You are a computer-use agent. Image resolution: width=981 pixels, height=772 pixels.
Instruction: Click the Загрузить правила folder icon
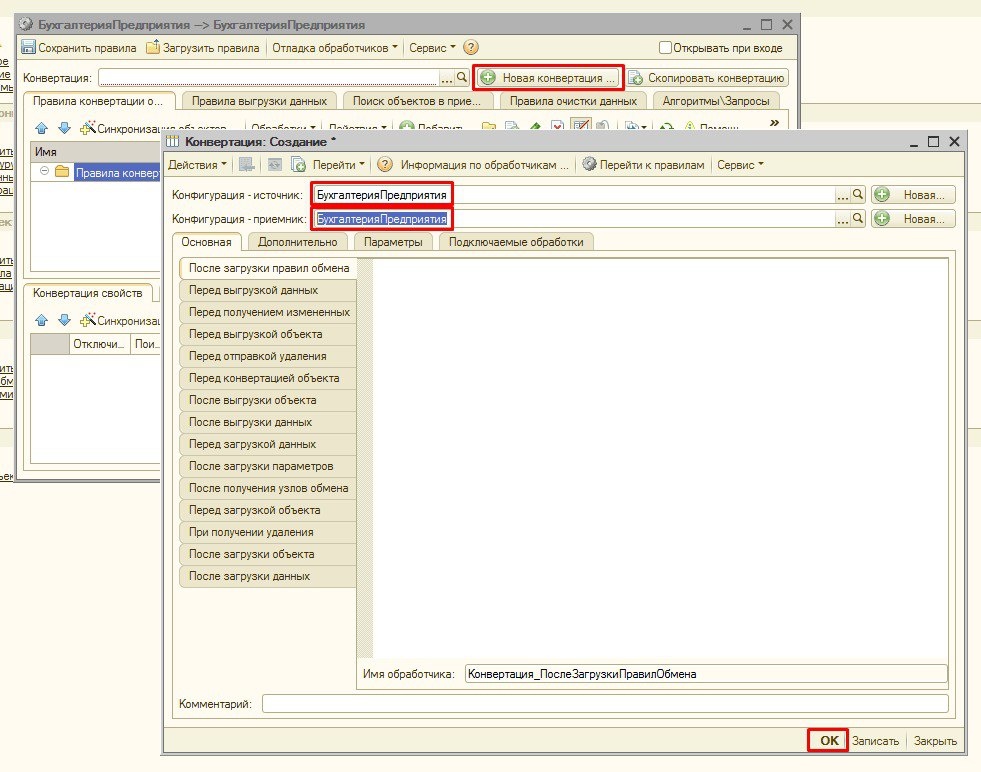point(153,48)
